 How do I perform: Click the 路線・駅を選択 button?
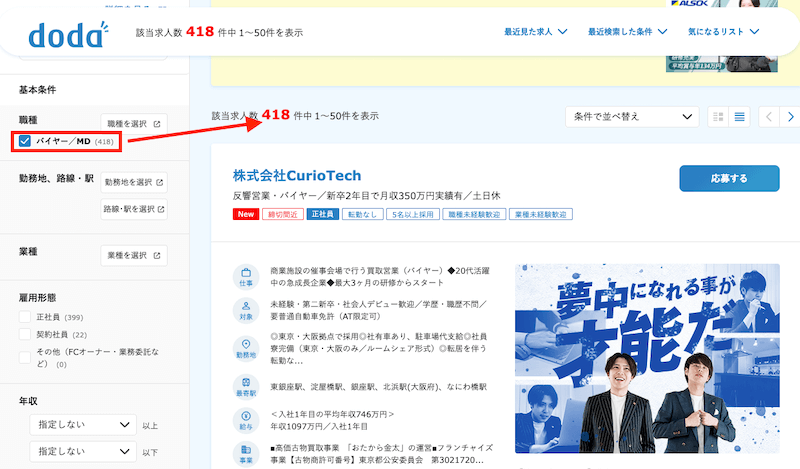134,209
